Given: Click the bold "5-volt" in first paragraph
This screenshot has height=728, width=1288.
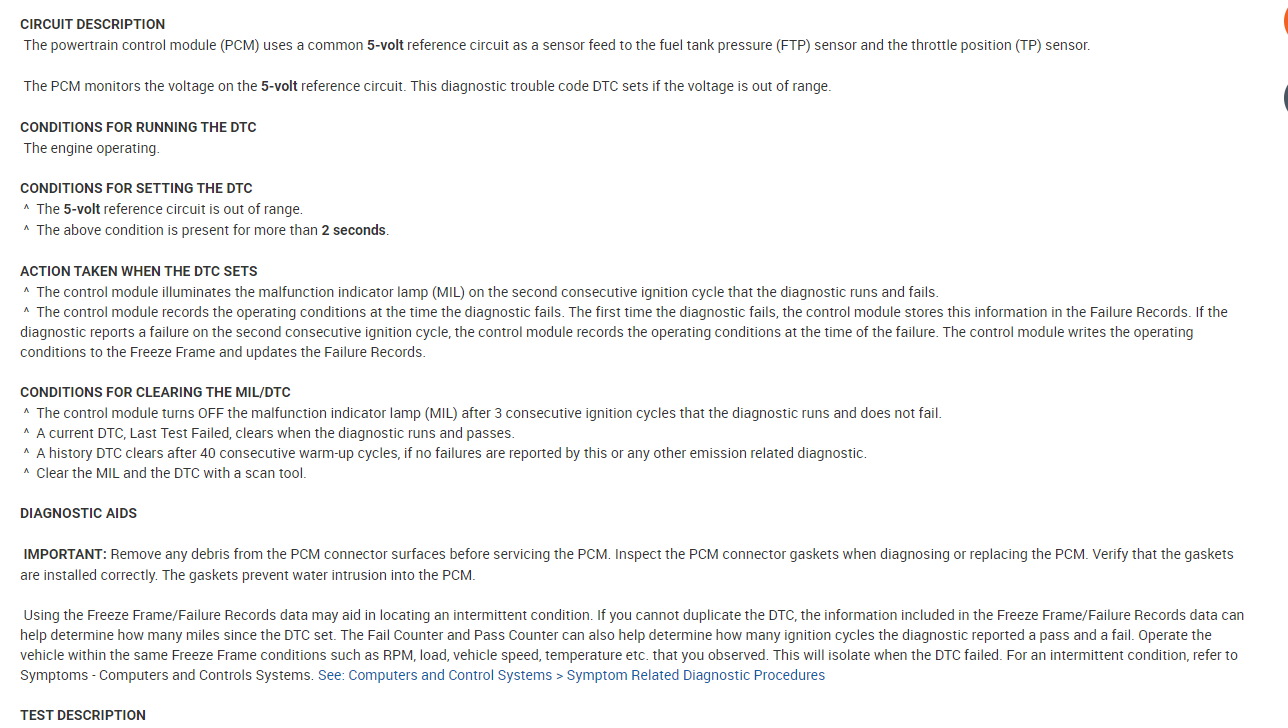Looking at the screenshot, I should 385,45.
